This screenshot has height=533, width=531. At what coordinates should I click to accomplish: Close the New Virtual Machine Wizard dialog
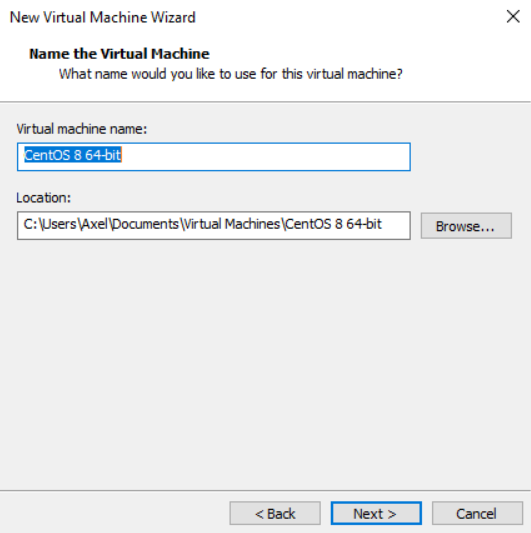pyautogui.click(x=513, y=16)
